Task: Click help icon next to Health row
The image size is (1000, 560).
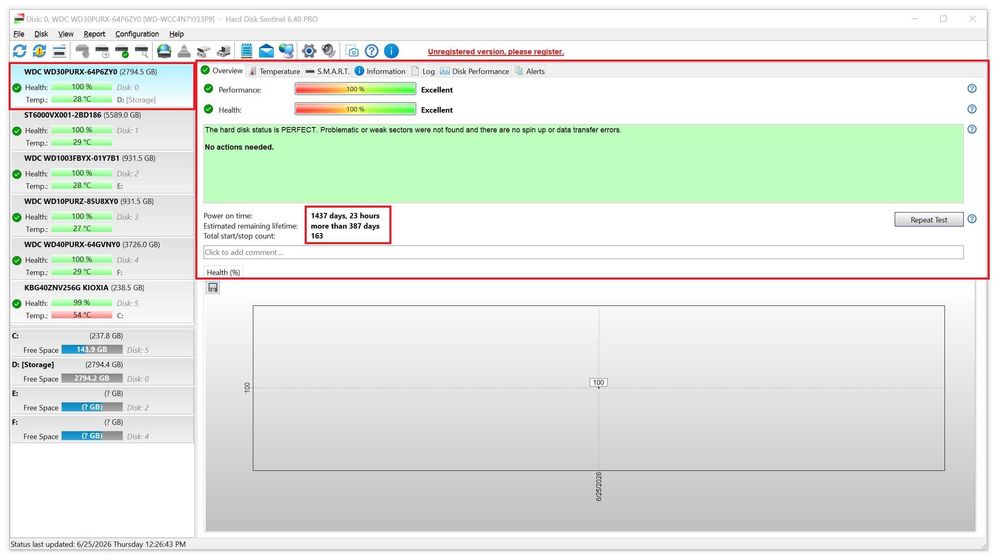Action: (x=972, y=109)
